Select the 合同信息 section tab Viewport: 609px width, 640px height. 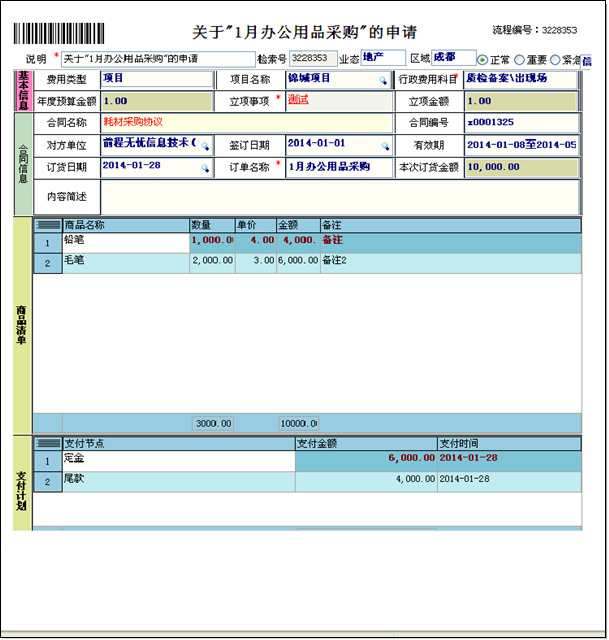[23, 164]
